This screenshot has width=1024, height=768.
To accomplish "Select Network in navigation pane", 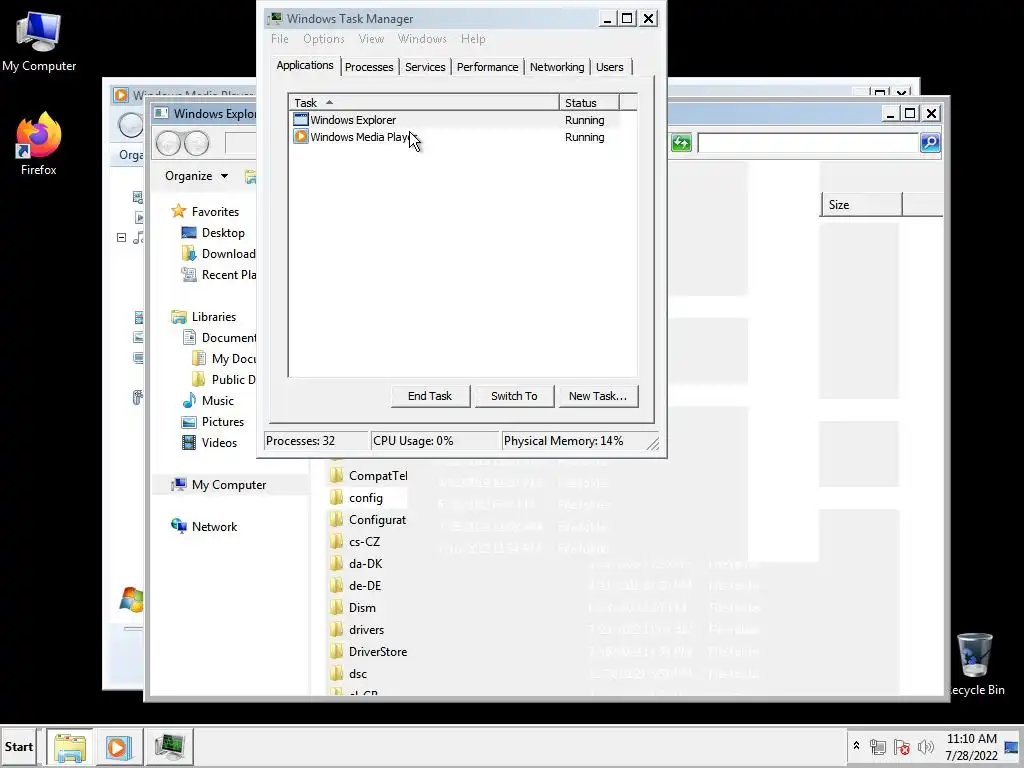I will click(x=204, y=526).
